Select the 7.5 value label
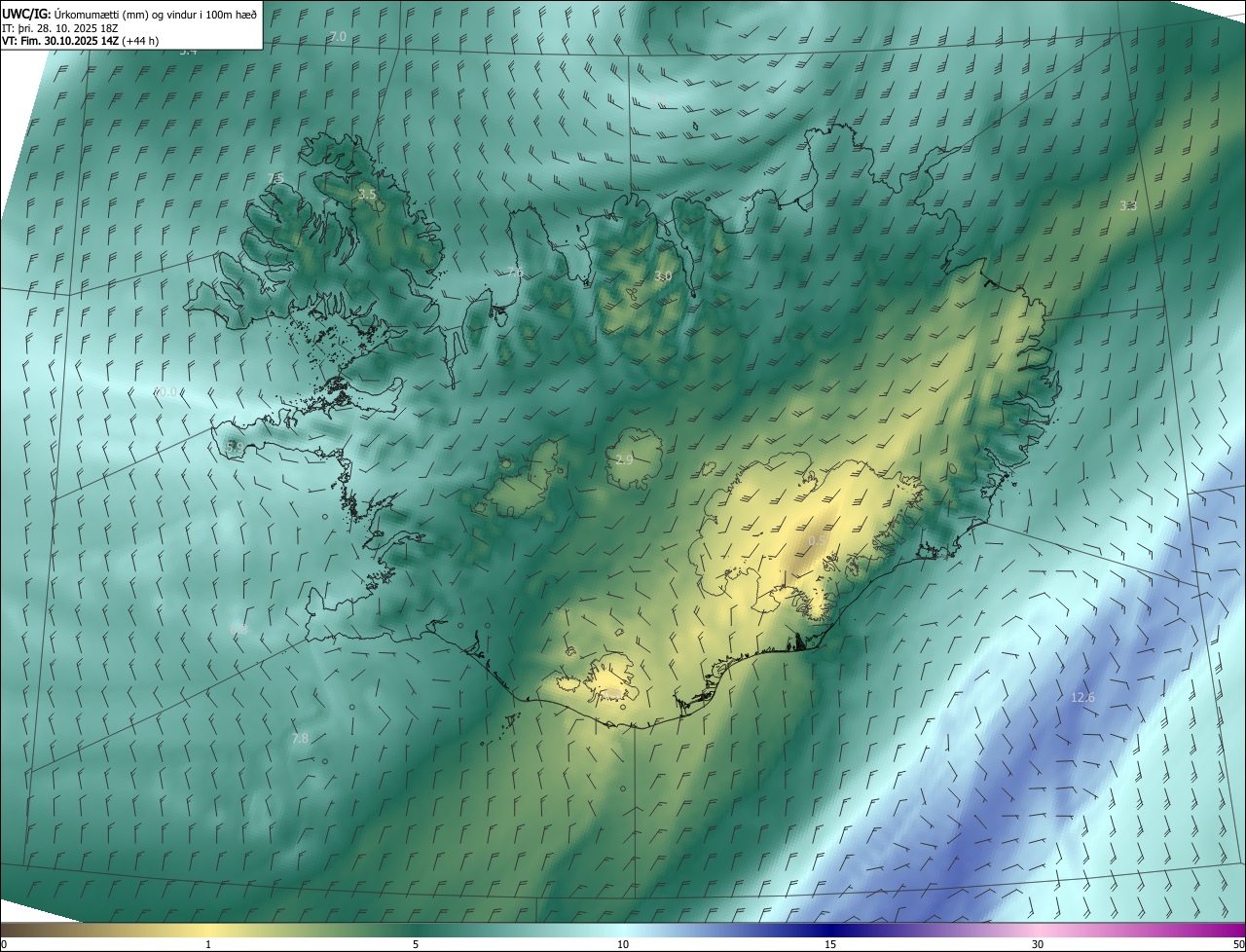The height and width of the screenshot is (952, 1246). tap(275, 178)
